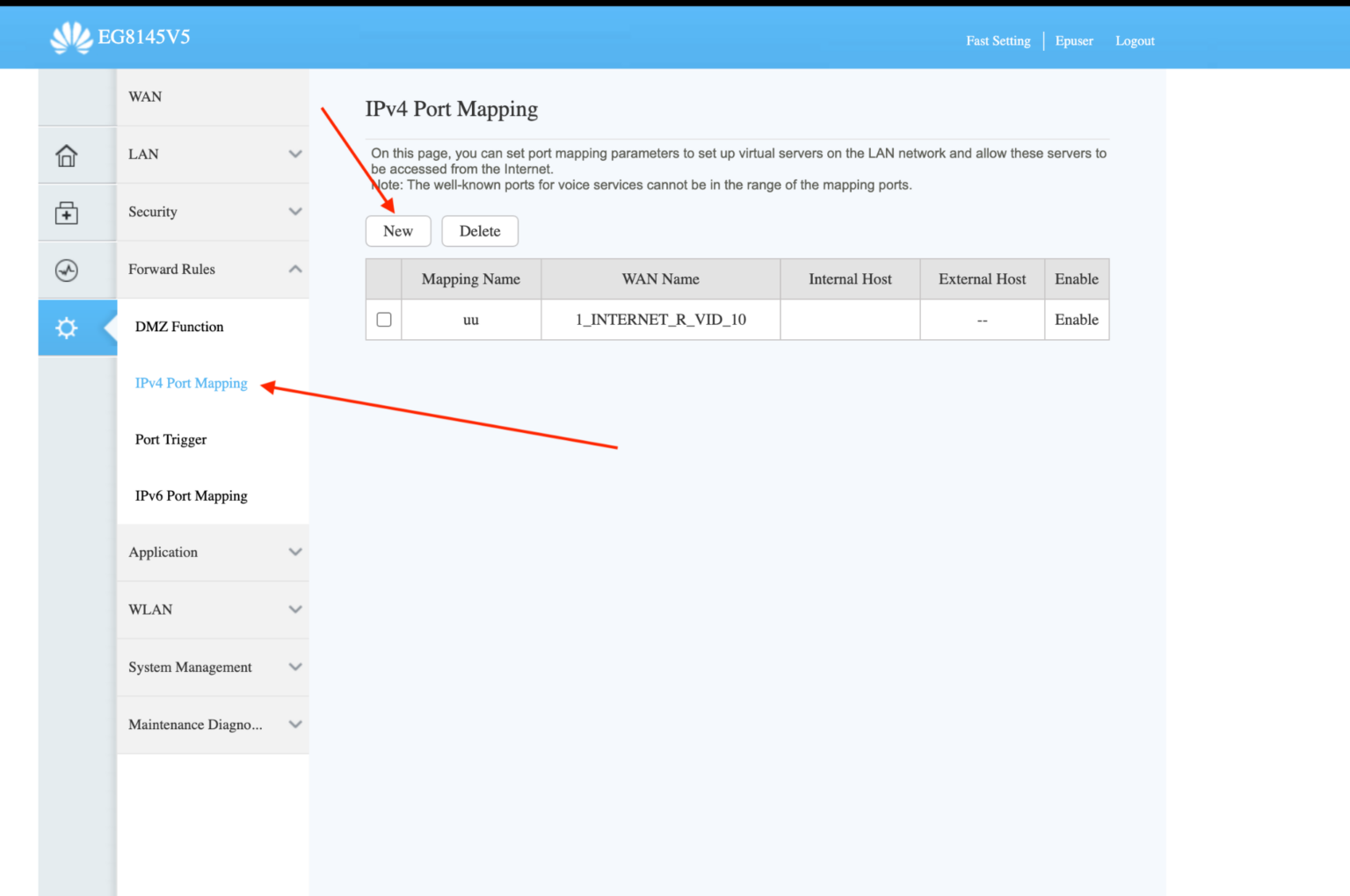Screen dimensions: 1350x896
Task: Check the checkbox for mapping uu
Action: (383, 319)
